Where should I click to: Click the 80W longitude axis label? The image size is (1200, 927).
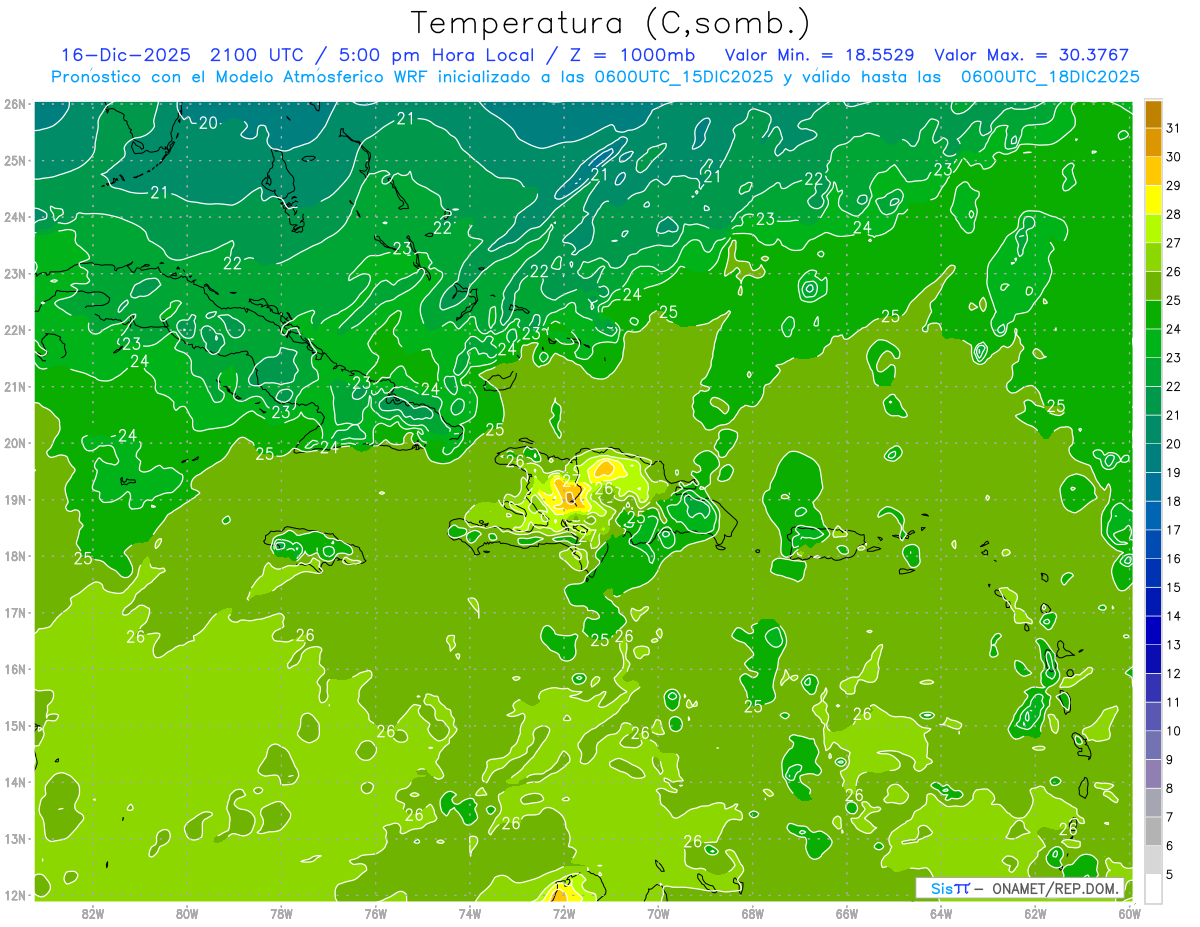click(x=187, y=913)
